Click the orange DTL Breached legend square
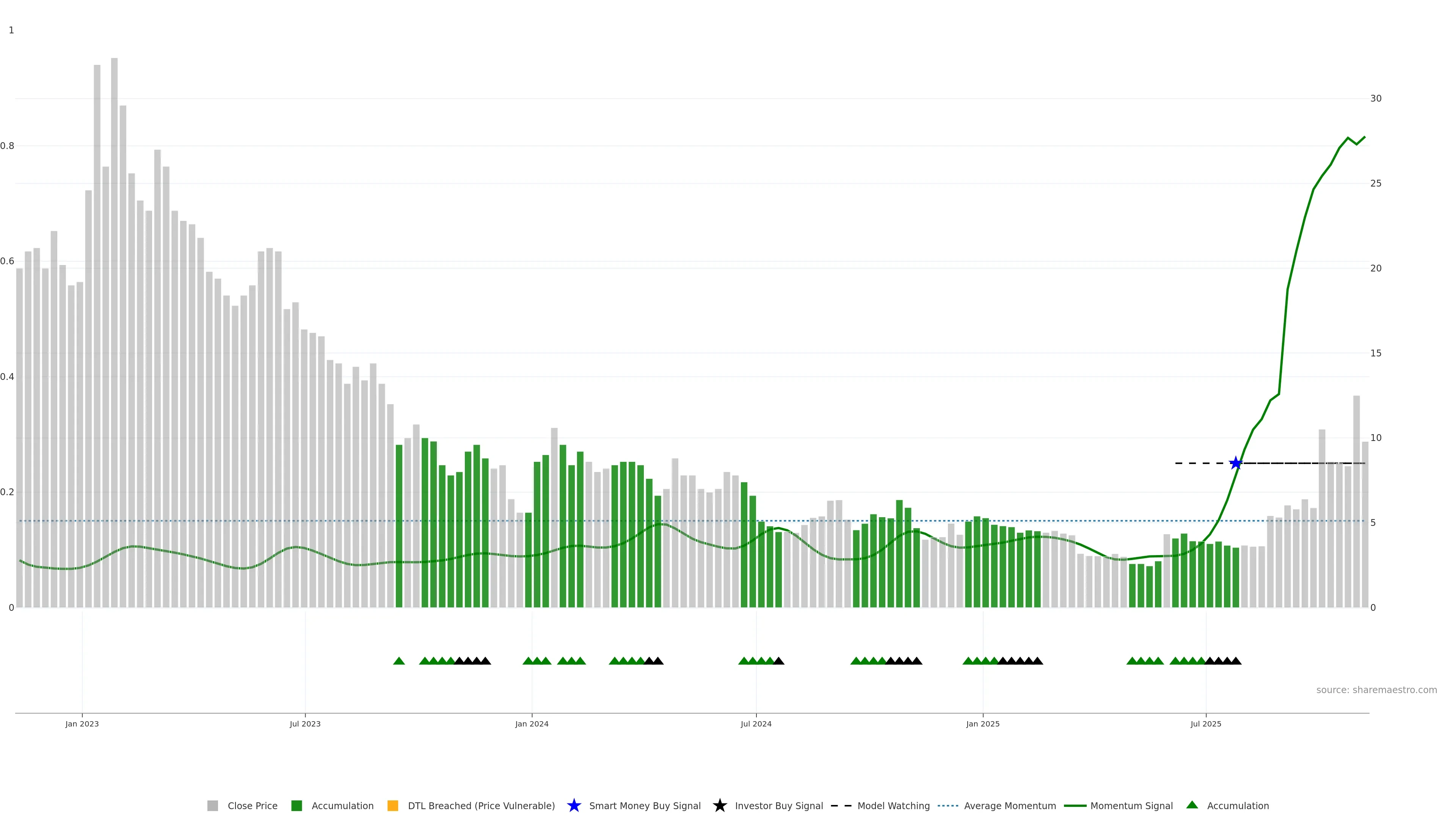This screenshot has width=1456, height=819. coord(393,806)
